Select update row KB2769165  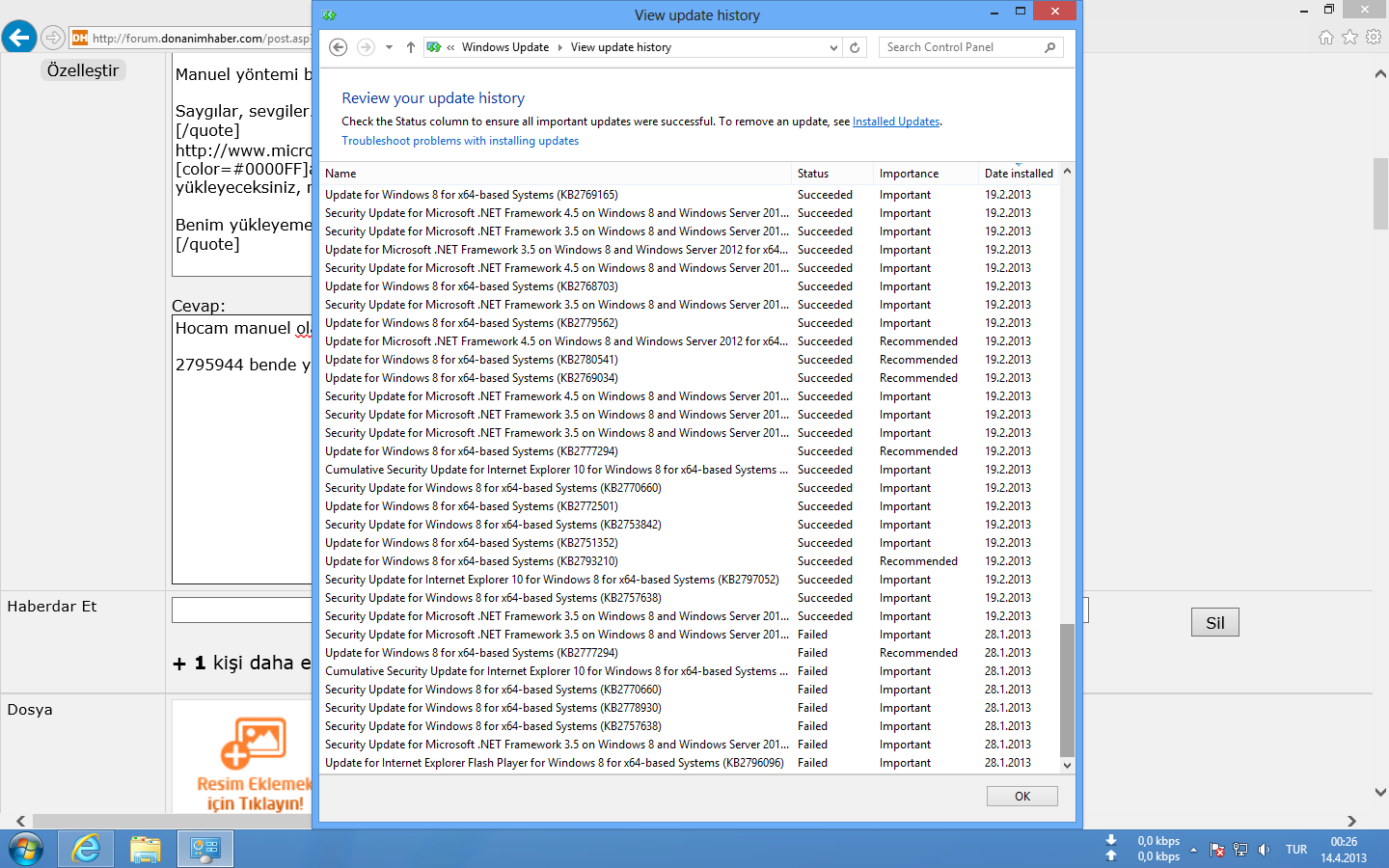pos(690,195)
